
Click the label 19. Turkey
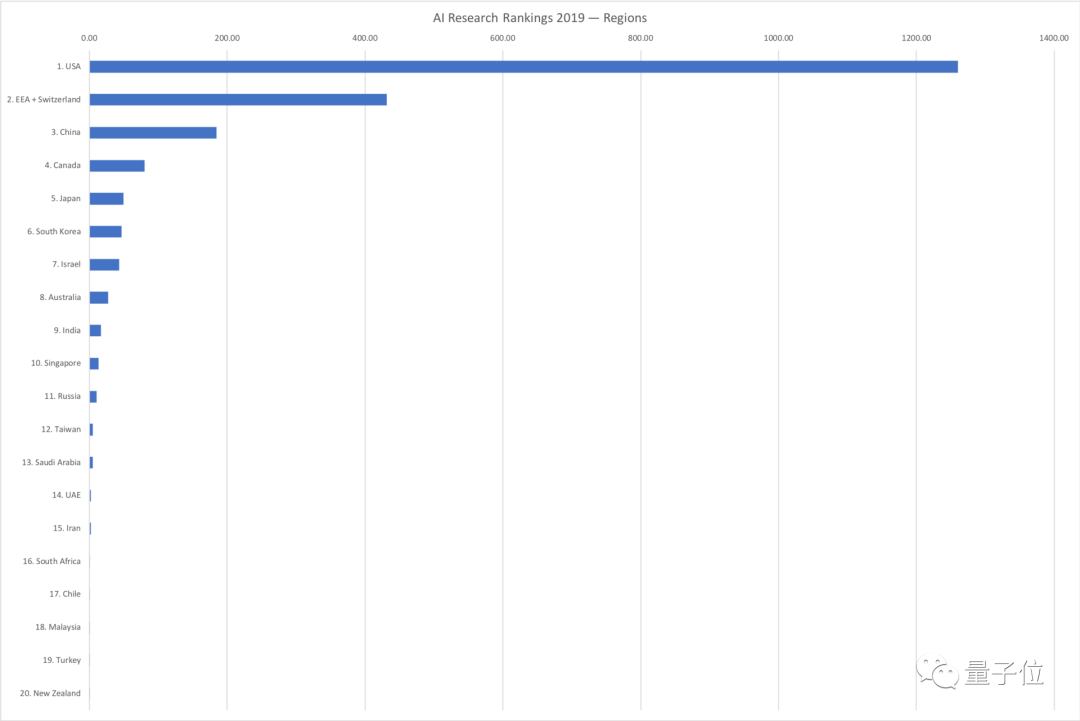coord(62,660)
